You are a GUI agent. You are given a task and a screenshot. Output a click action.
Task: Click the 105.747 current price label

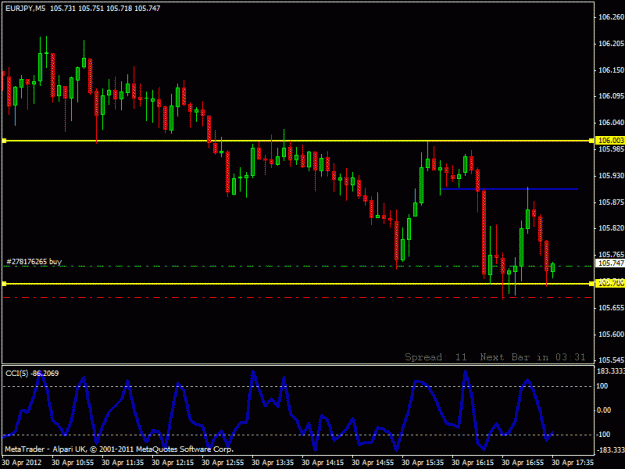tap(610, 263)
